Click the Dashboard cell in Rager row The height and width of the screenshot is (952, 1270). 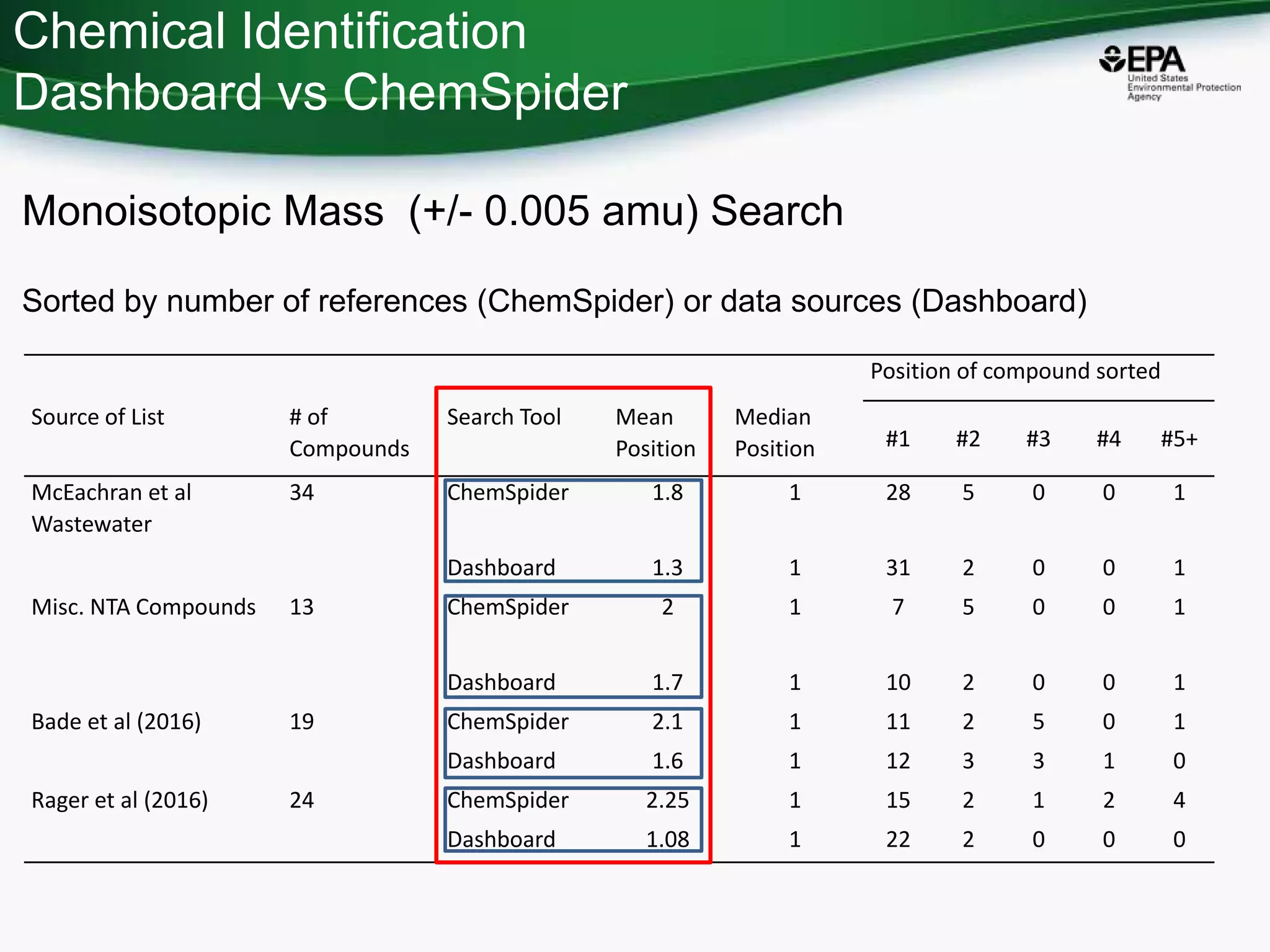[501, 840]
